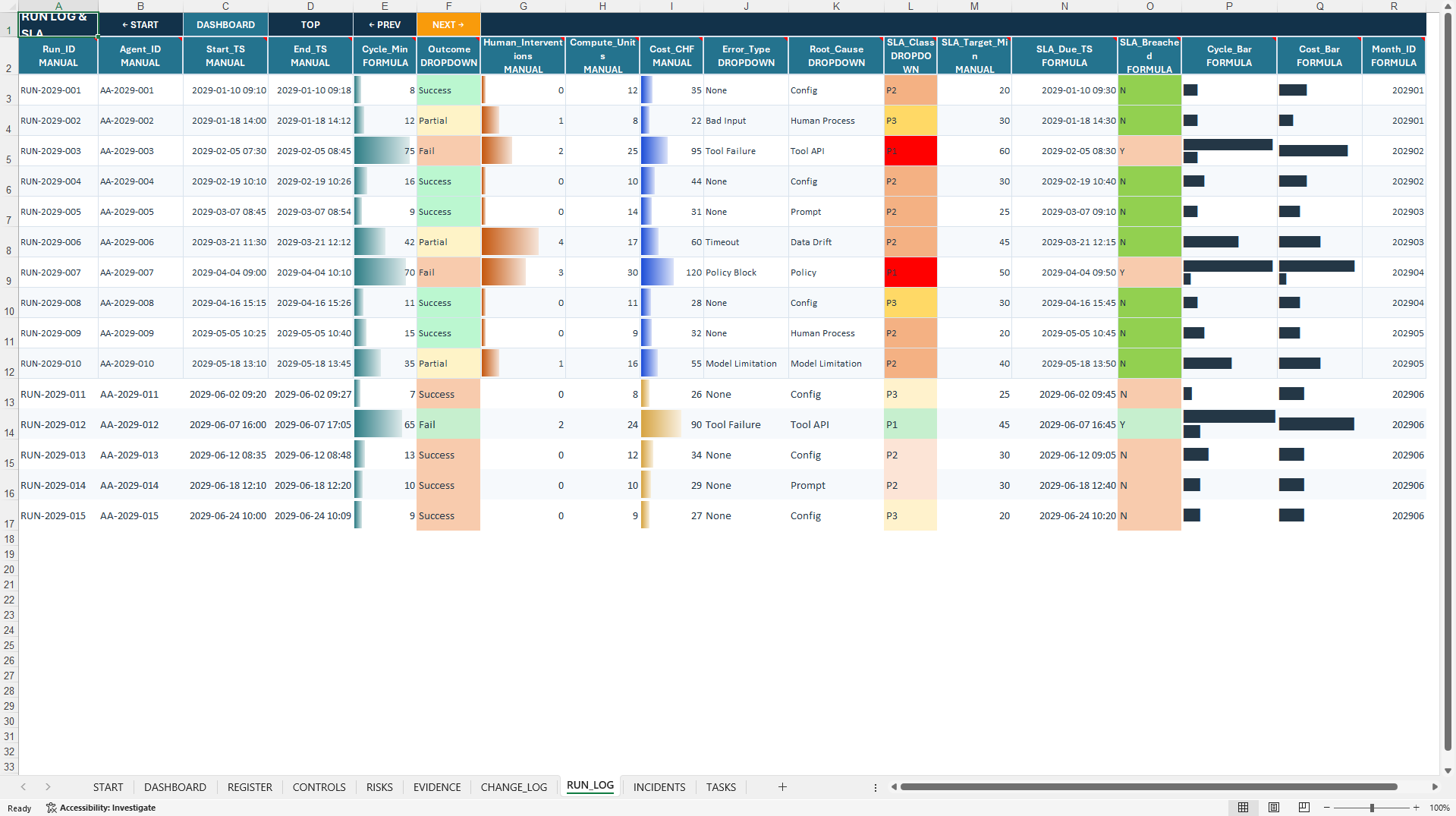Click 100% zoom level indicator
This screenshot has width=1456, height=816.
click(x=1439, y=808)
